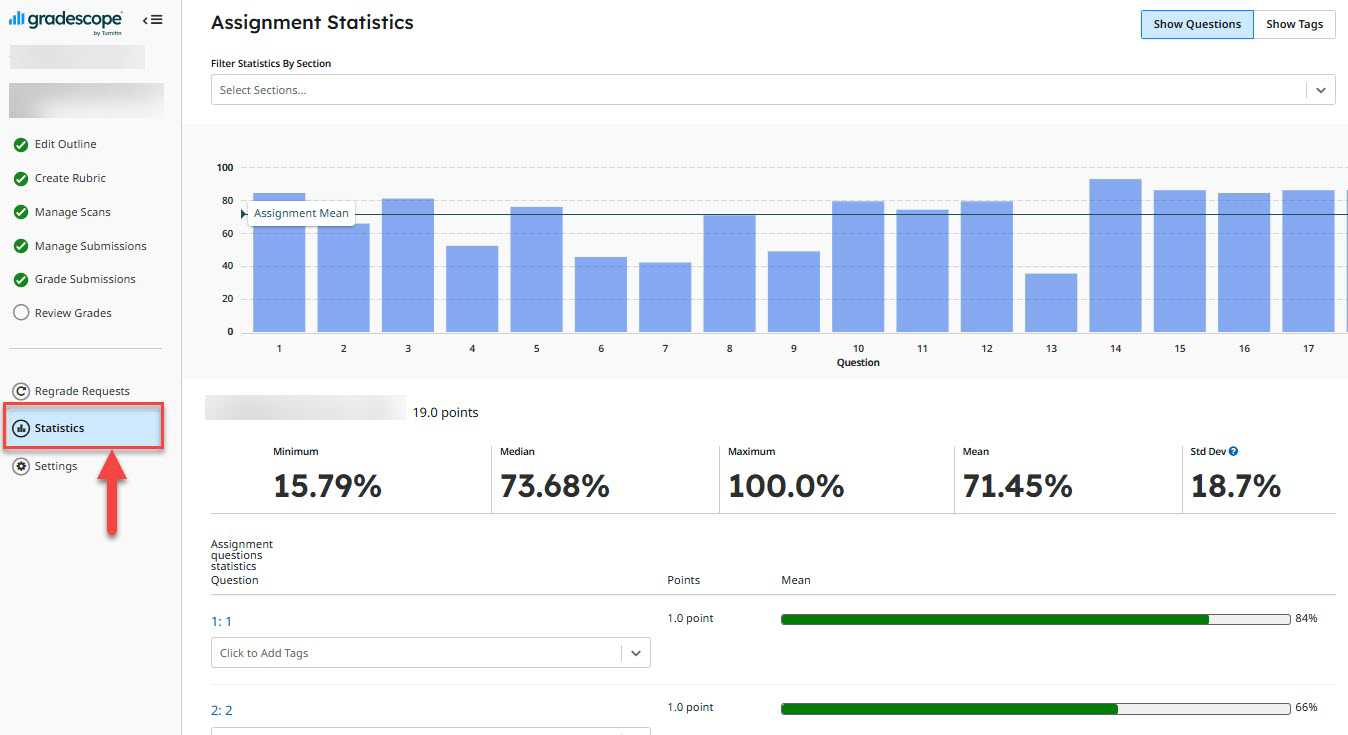Image resolution: width=1348 pixels, height=735 pixels.
Task: Click the Median value 73.68%
Action: click(555, 486)
